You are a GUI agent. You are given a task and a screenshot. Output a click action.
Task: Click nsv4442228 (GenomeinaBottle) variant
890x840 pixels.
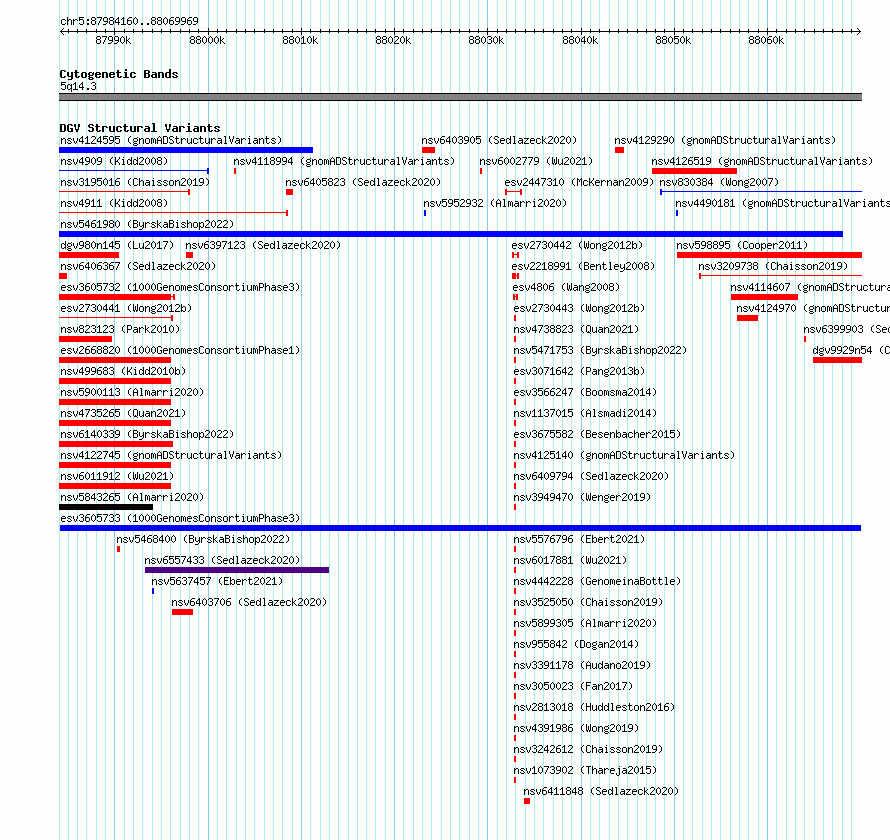(x=597, y=581)
